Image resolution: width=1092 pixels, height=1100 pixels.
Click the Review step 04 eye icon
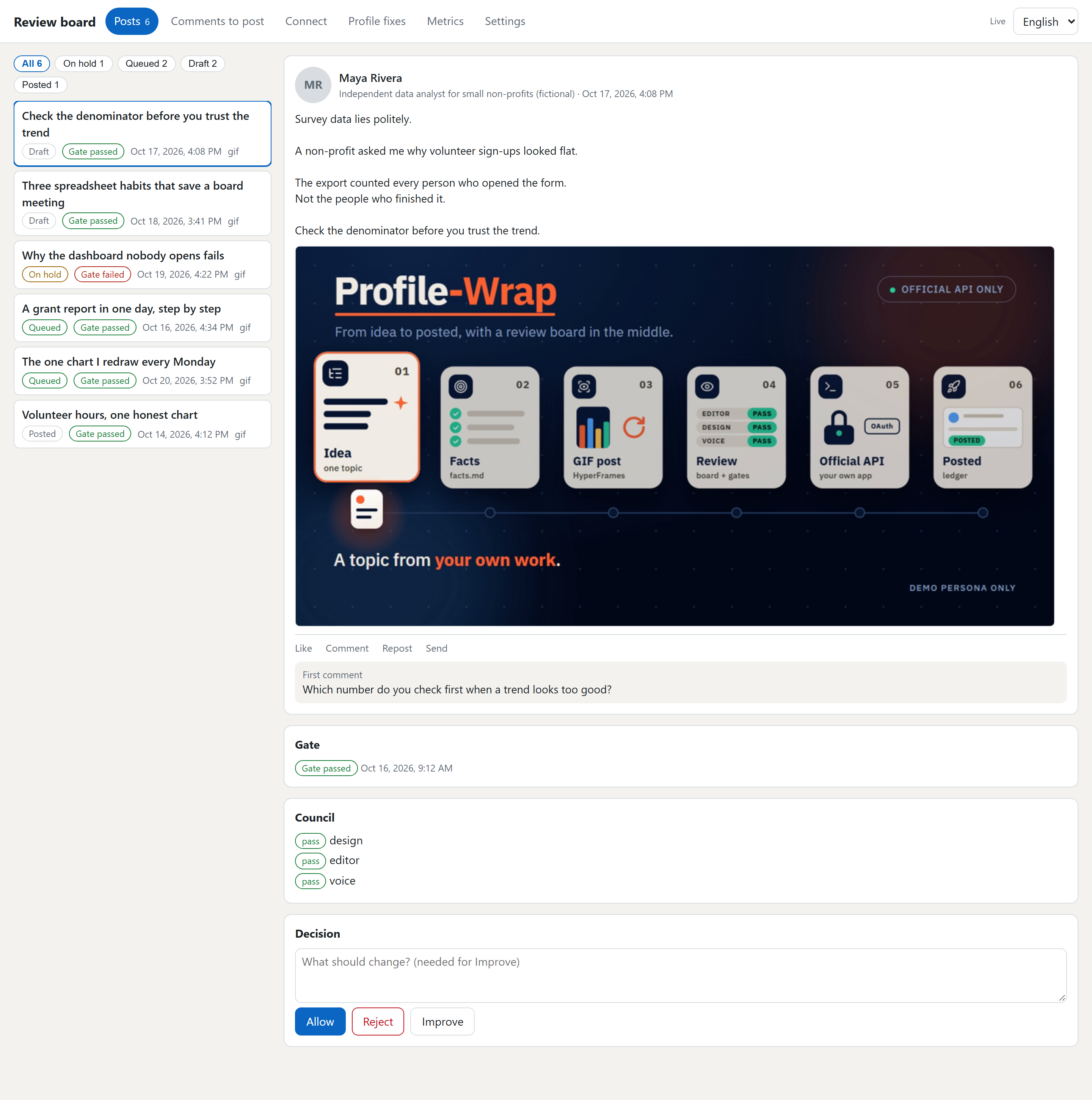click(707, 387)
